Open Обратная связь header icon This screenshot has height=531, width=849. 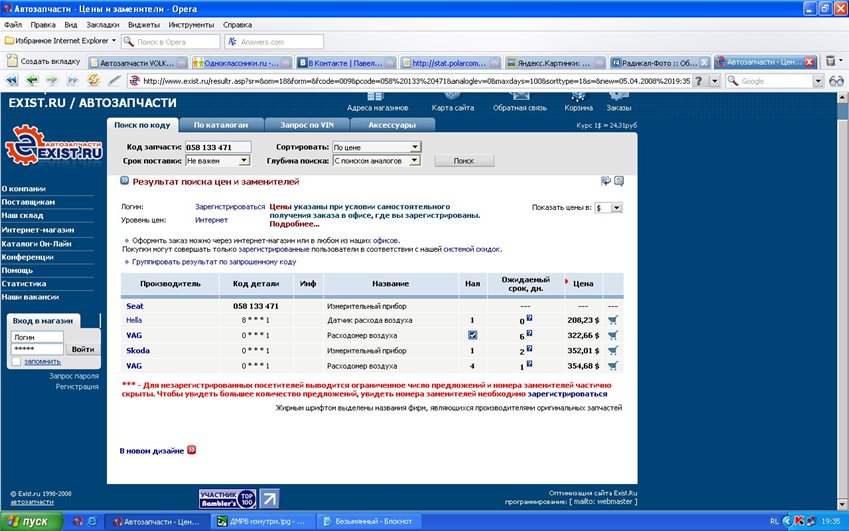pos(520,97)
